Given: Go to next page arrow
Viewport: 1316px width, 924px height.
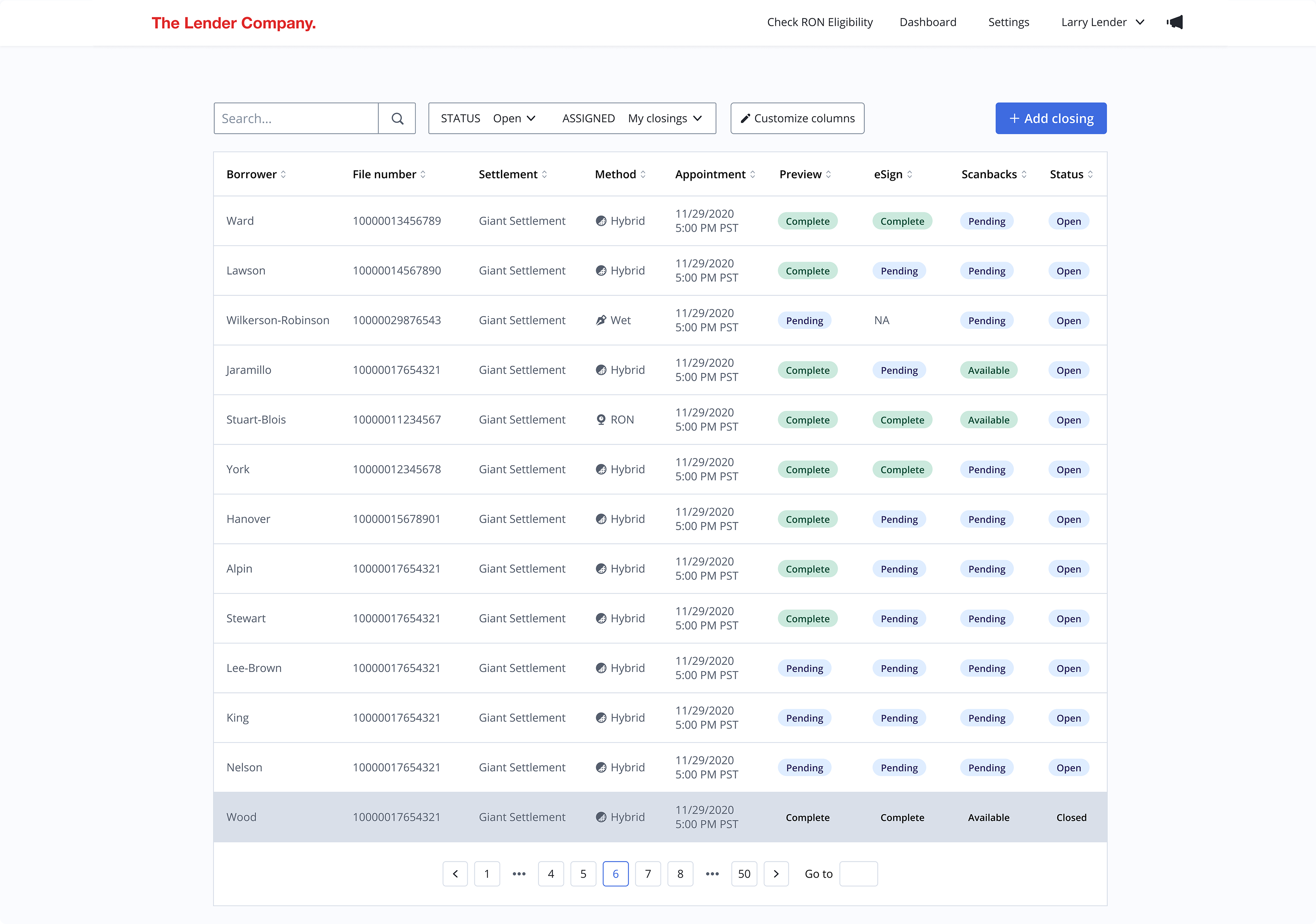Looking at the screenshot, I should point(776,874).
